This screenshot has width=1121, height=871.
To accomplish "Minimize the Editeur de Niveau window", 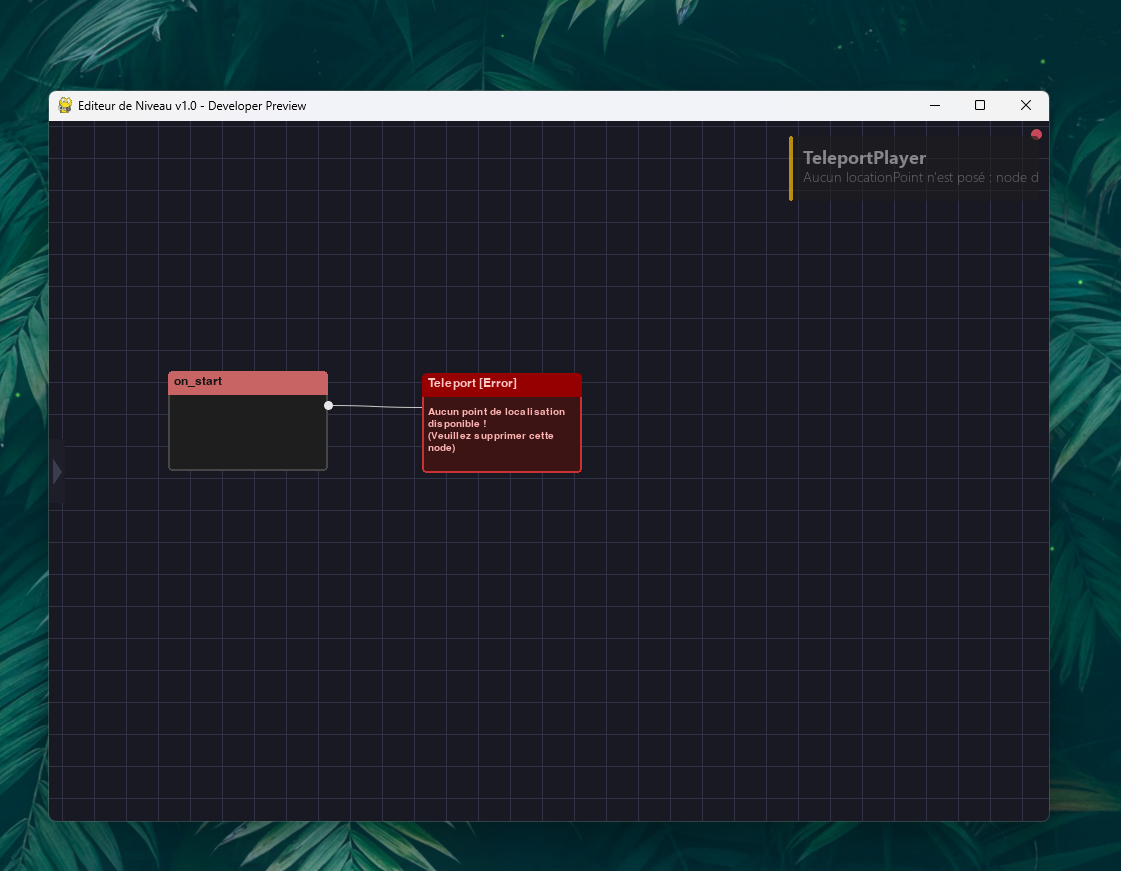I will [934, 105].
